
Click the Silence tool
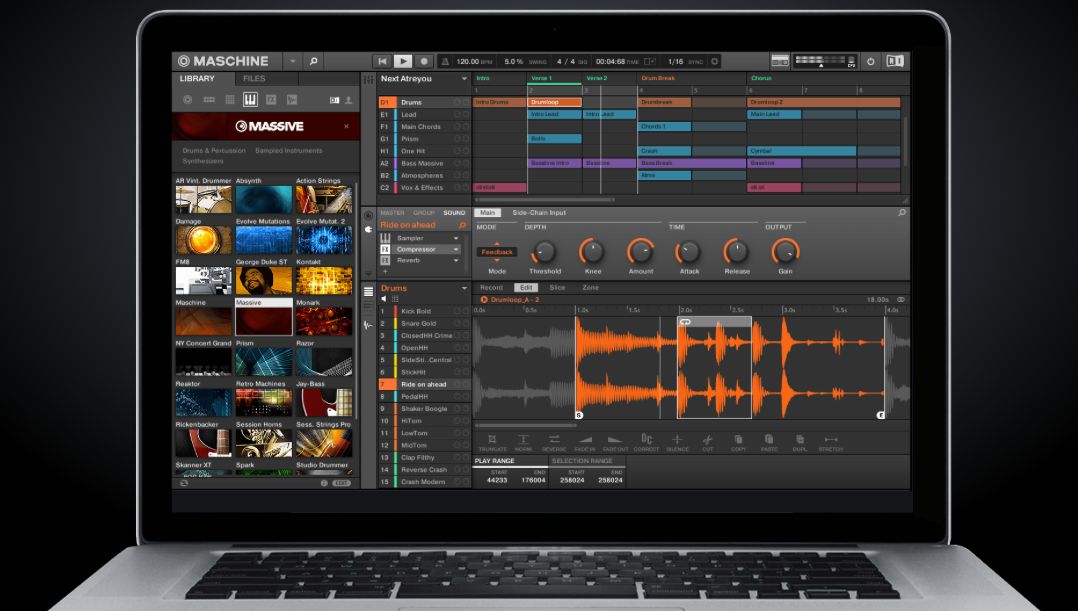[x=677, y=443]
